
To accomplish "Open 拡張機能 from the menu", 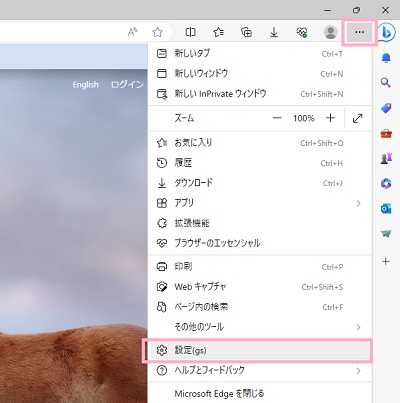I will (260, 223).
